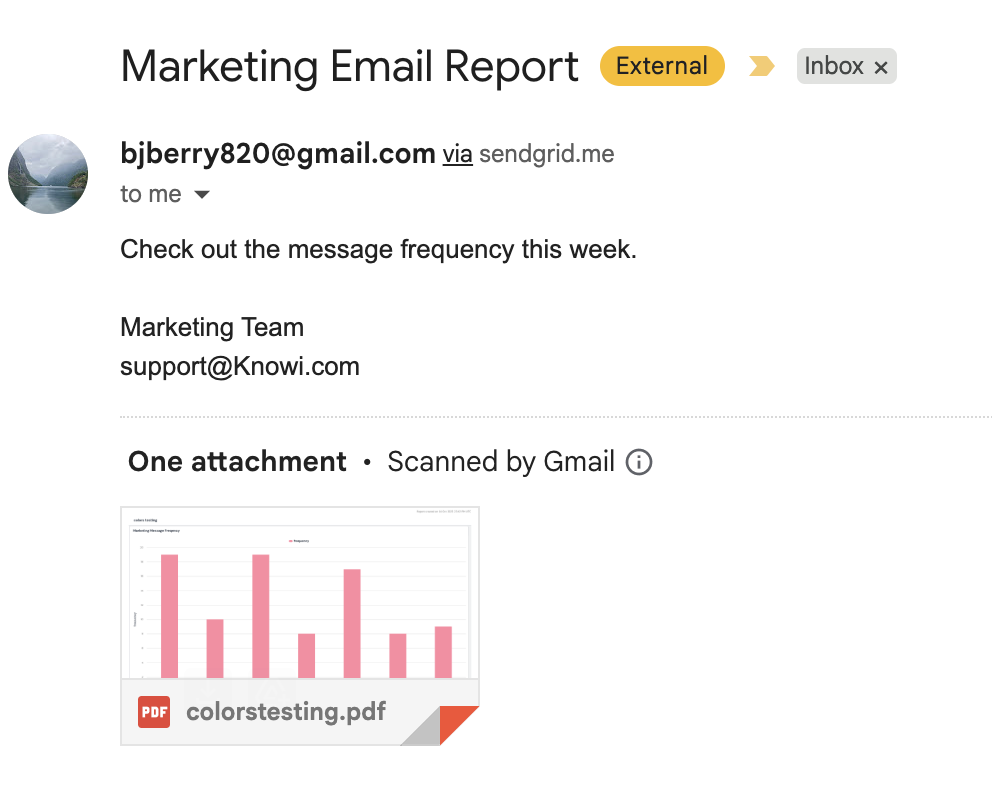This screenshot has height=796, width=992.
Task: Click sender address bjberry820@gmail.com
Action: [277, 154]
